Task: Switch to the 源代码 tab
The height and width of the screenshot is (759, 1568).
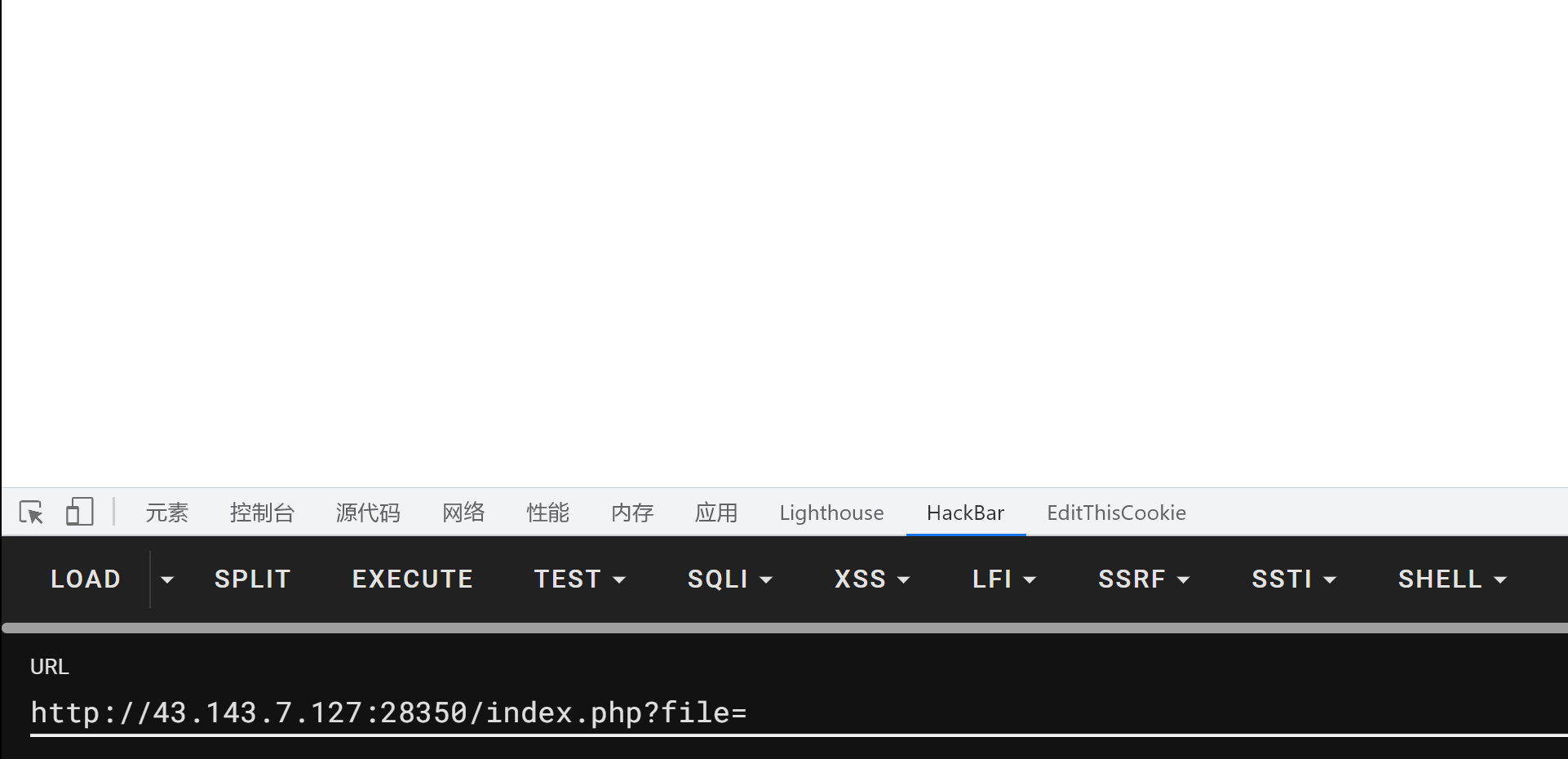Action: [368, 513]
